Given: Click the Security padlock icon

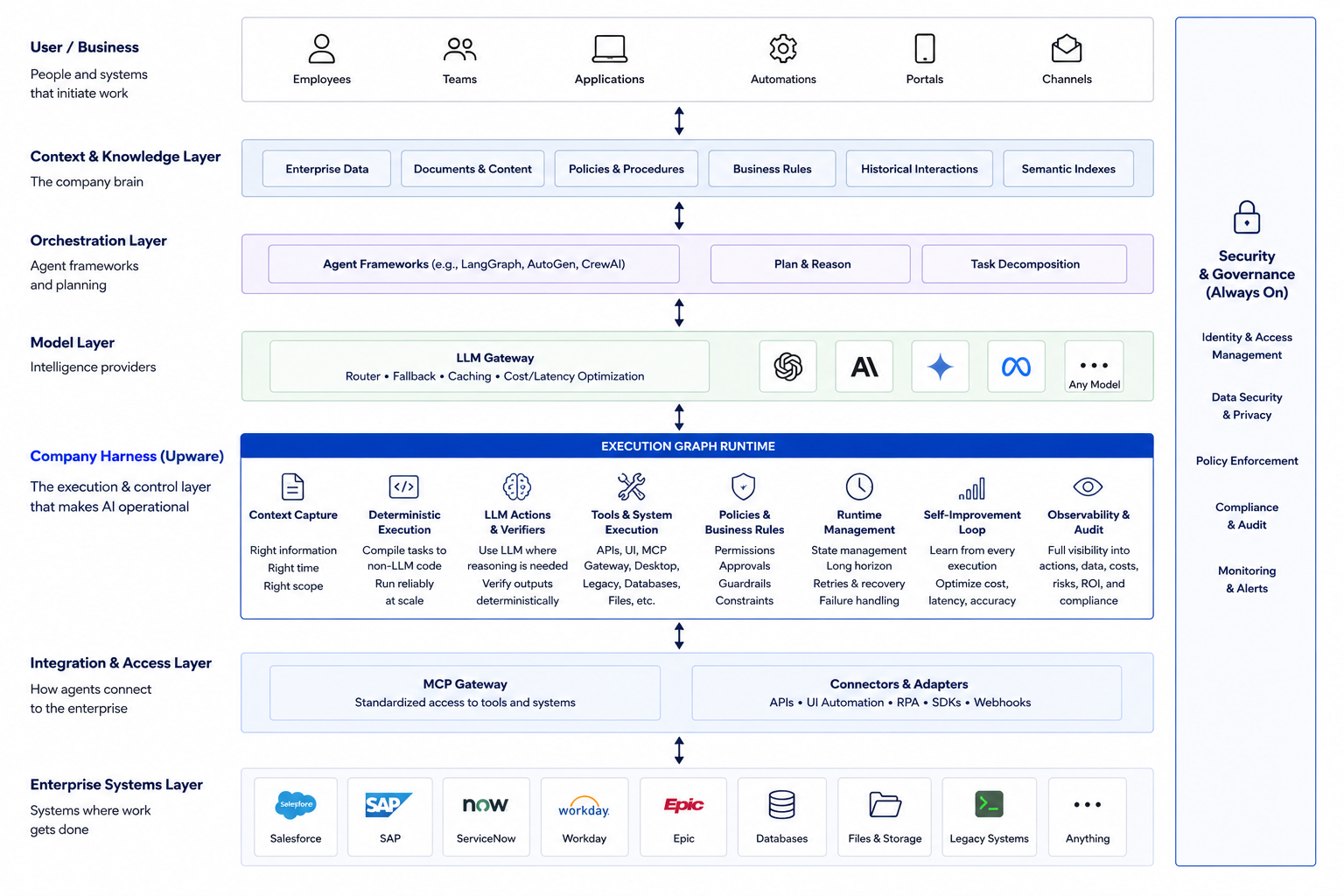Looking at the screenshot, I should coord(1247,218).
